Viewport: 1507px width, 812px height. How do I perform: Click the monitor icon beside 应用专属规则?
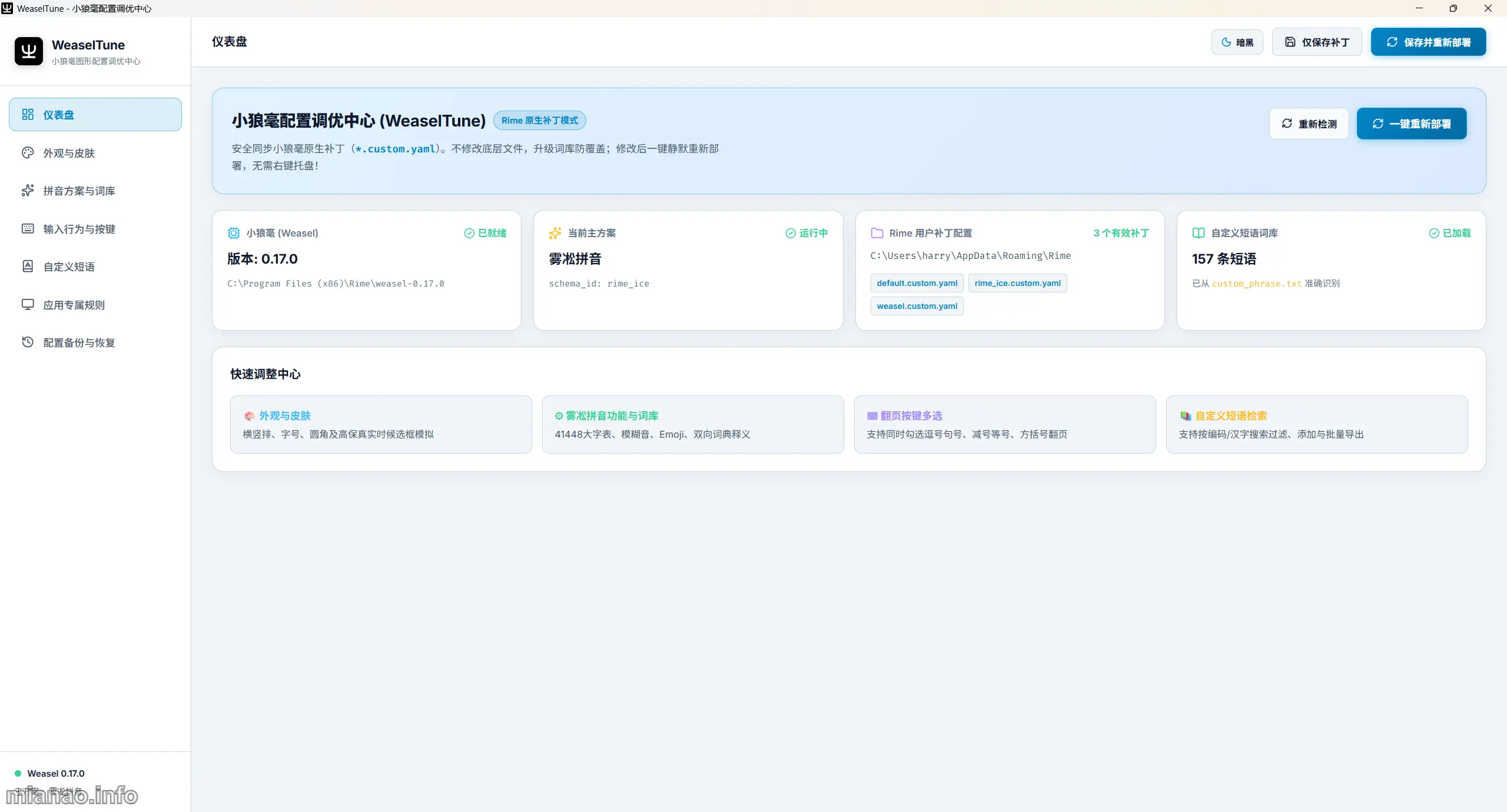click(x=28, y=304)
